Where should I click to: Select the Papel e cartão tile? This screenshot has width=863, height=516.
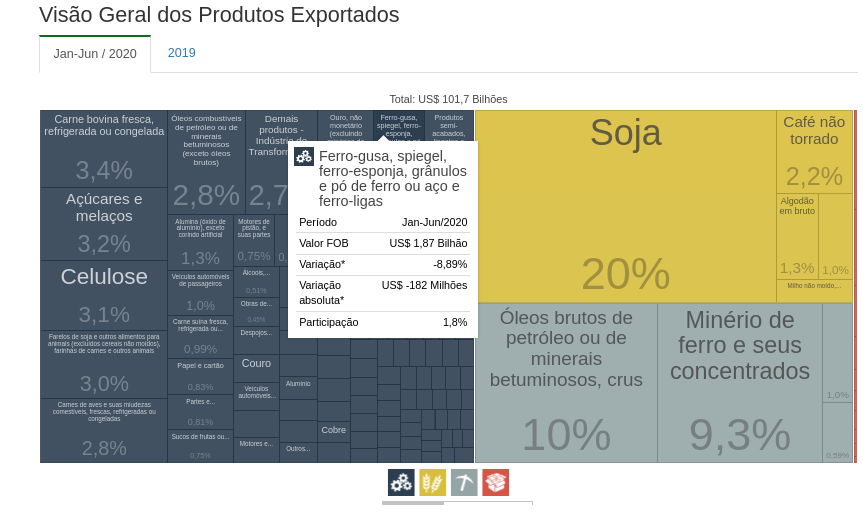point(200,376)
